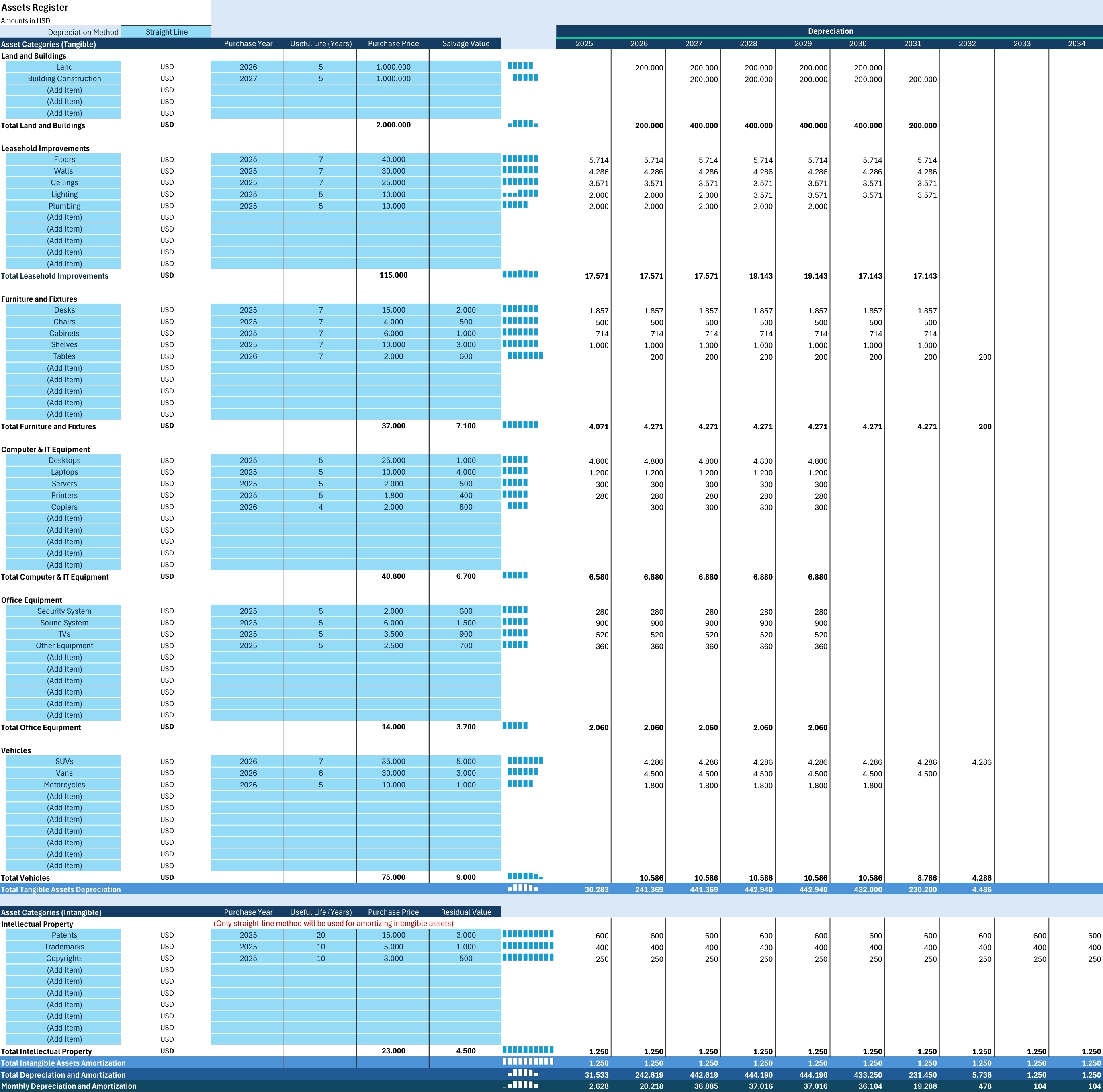Select Total Land and Buildings row label
This screenshot has height=1092, width=1103.
pyautogui.click(x=43, y=126)
